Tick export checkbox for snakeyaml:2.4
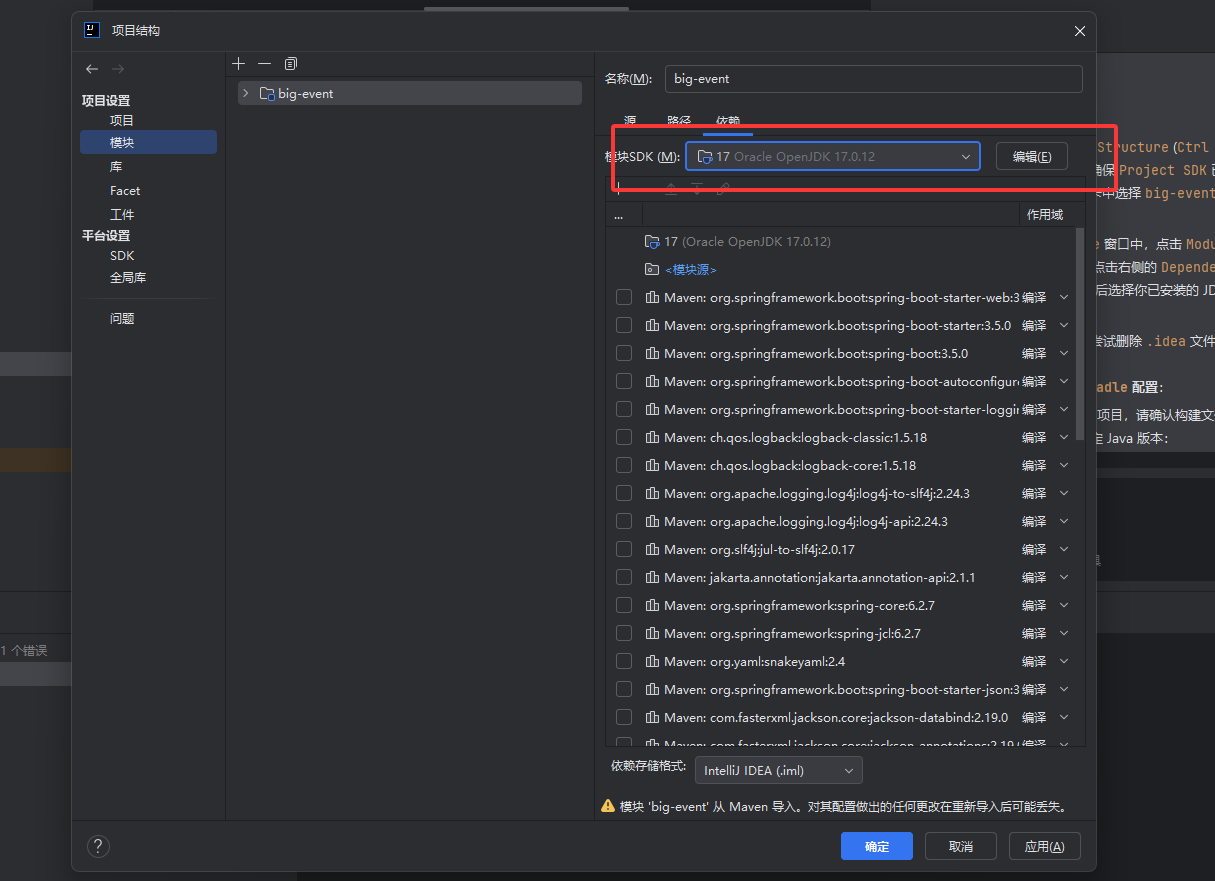 pos(624,661)
